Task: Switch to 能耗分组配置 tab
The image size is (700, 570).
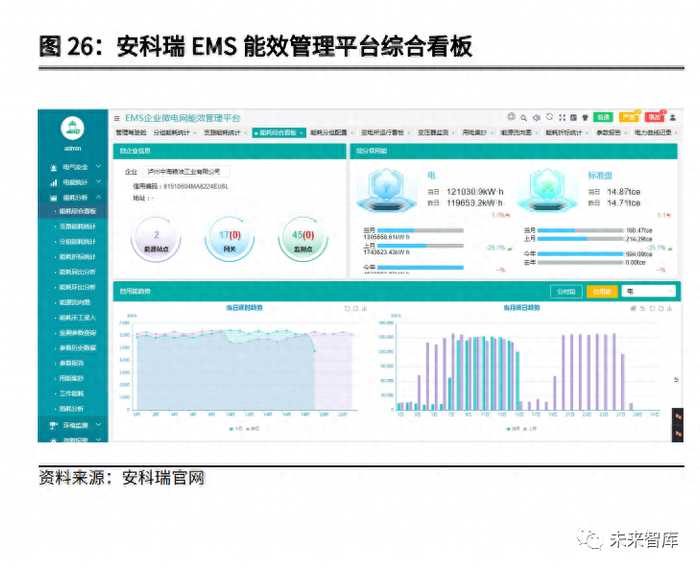Action: pos(329,133)
